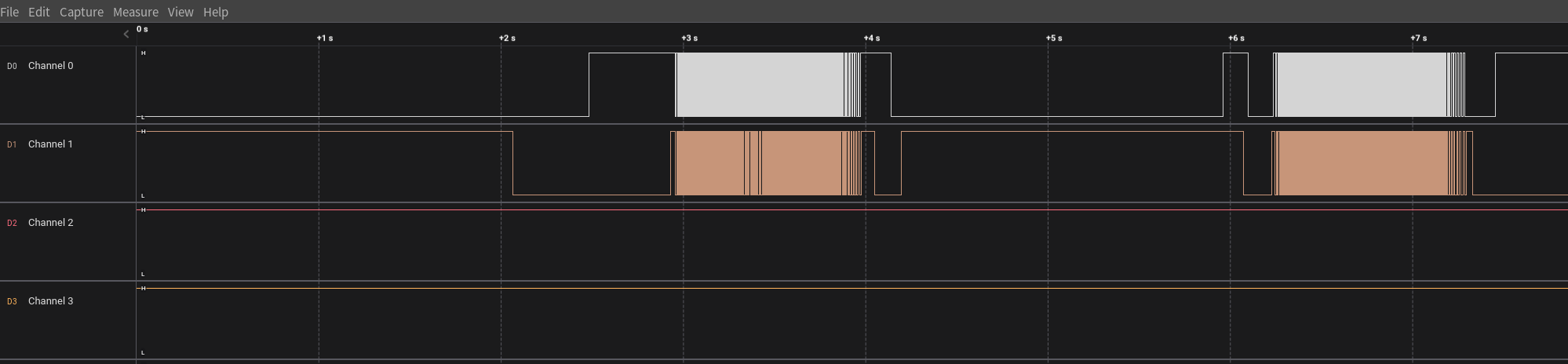Collapse the channel label sidebar chevron

pos(126,34)
